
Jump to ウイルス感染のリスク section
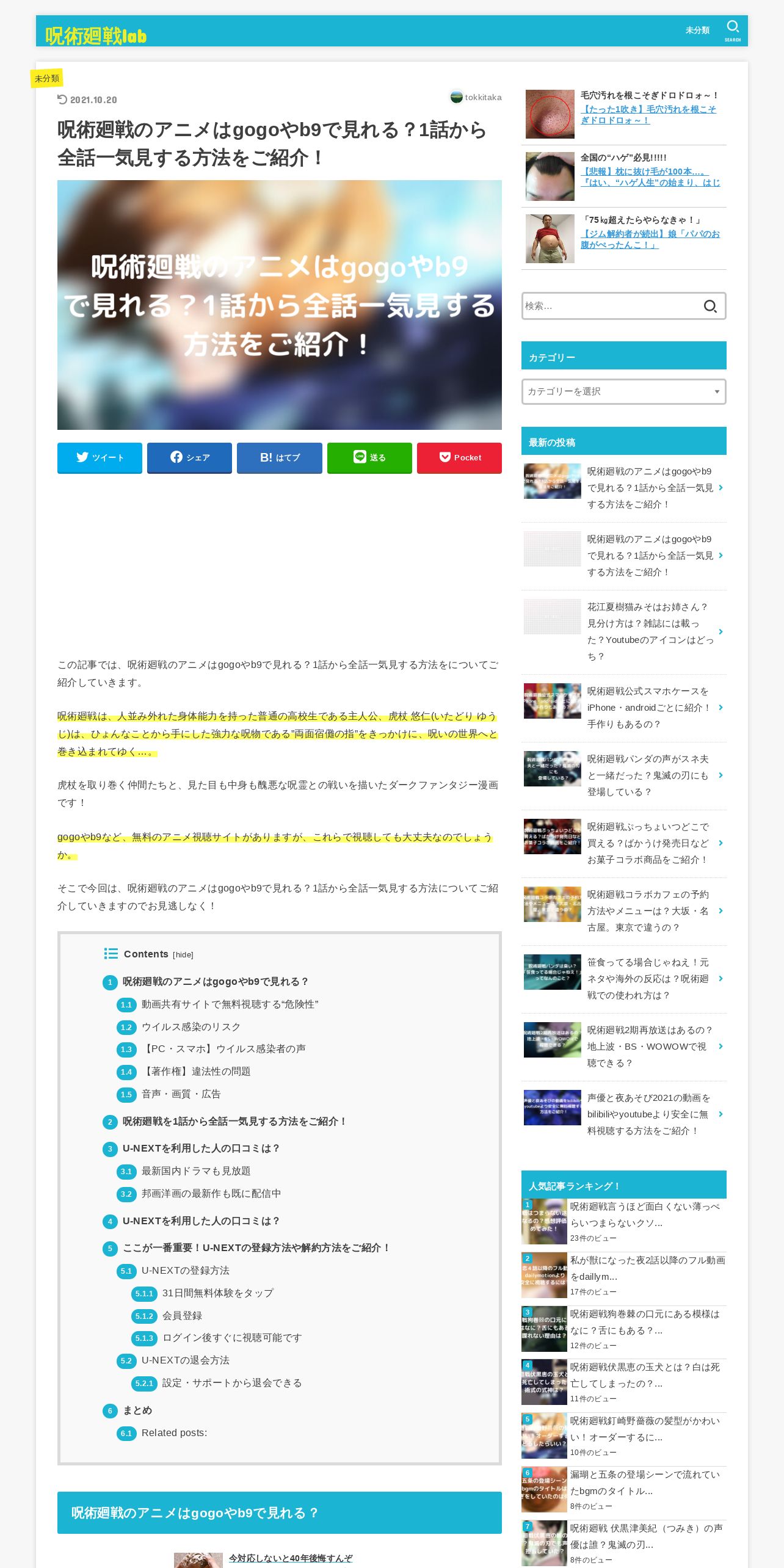[x=191, y=1026]
